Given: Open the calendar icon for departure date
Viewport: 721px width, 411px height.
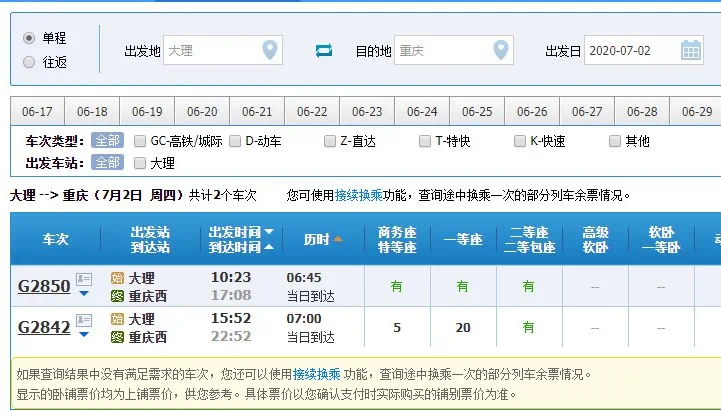Looking at the screenshot, I should point(691,50).
